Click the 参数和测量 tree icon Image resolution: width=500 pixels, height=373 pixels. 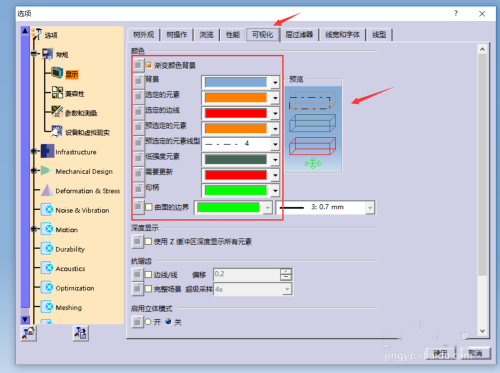(x=57, y=112)
